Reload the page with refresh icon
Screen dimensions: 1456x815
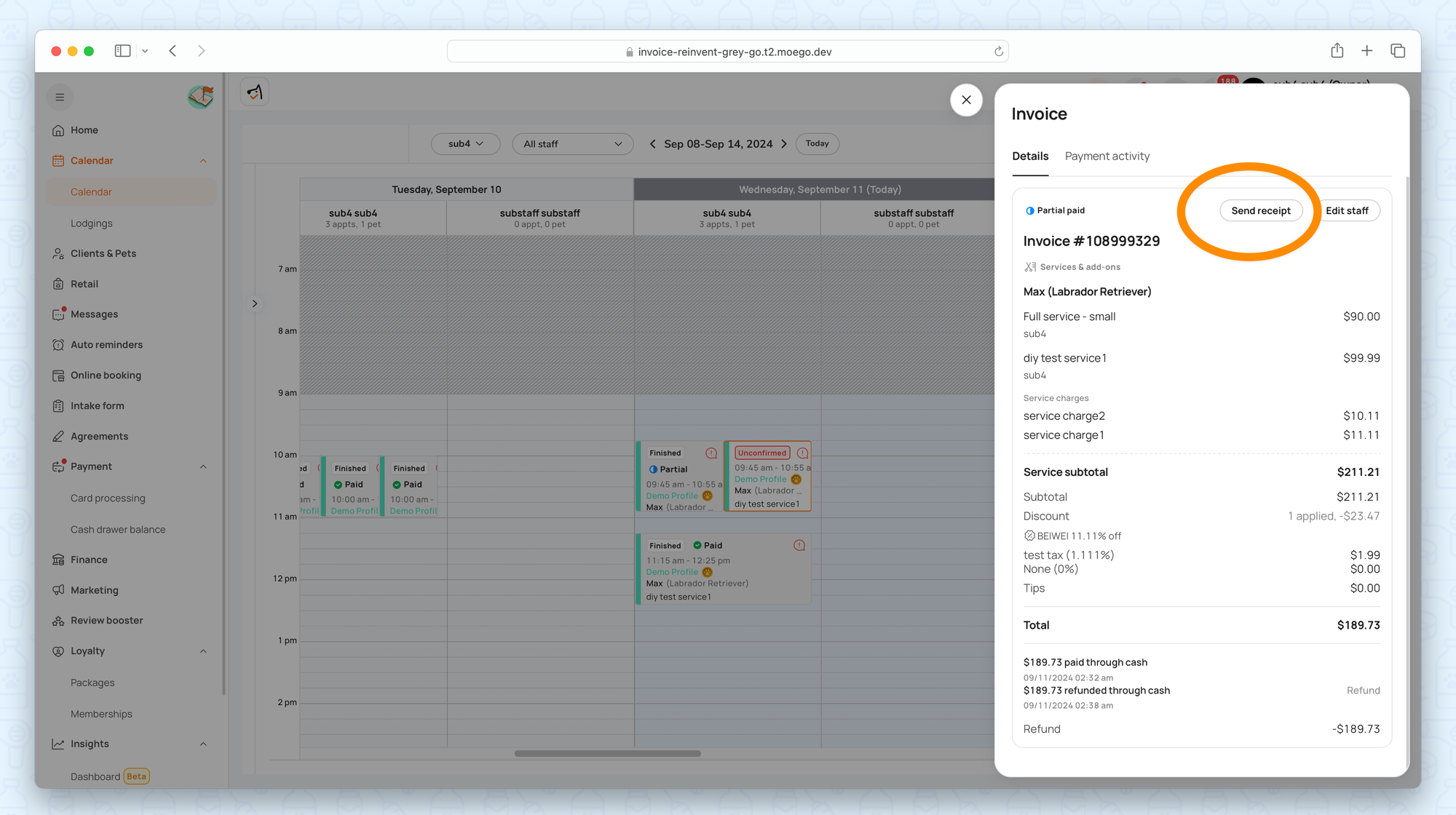(999, 52)
